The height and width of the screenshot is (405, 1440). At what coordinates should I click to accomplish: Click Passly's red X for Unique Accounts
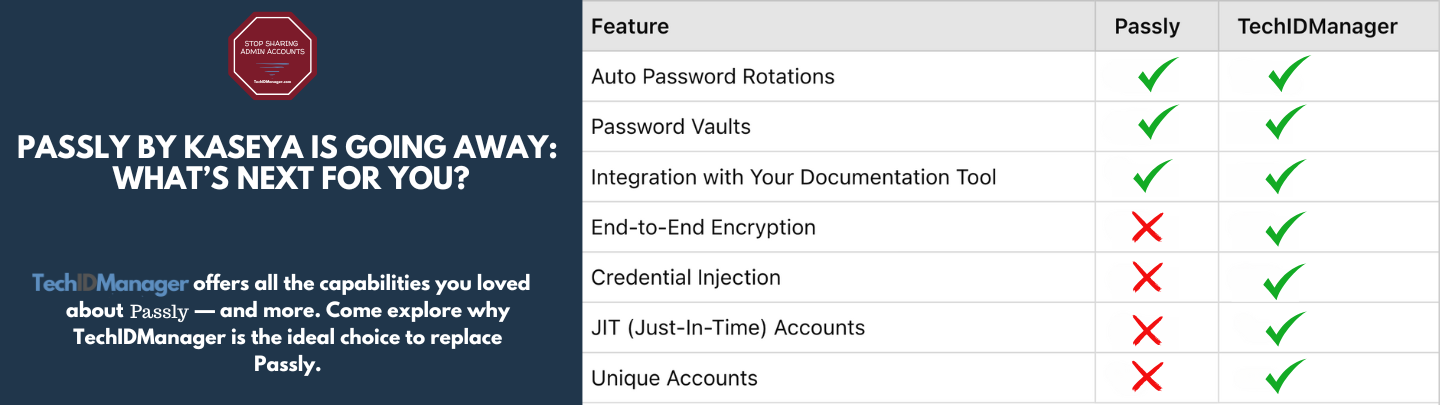tap(1147, 378)
